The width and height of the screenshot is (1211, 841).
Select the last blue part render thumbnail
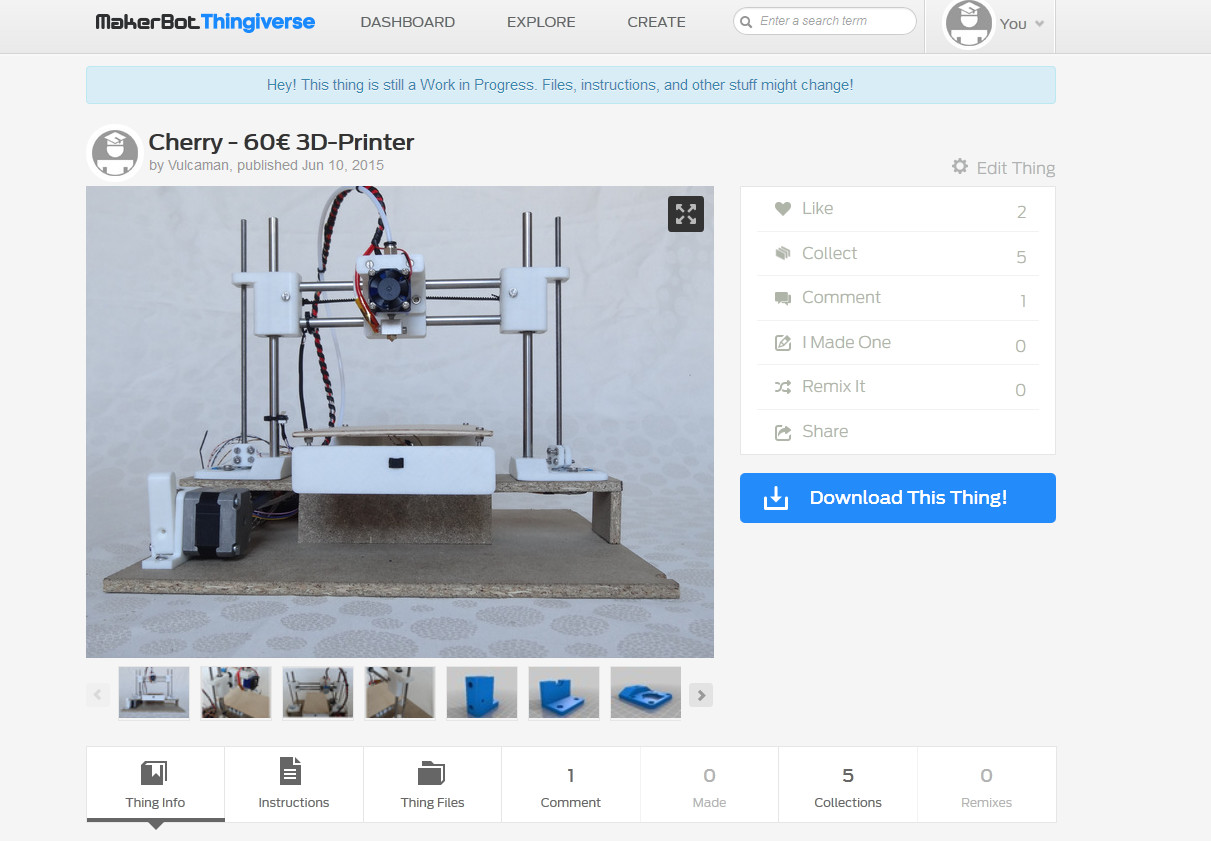(x=646, y=693)
